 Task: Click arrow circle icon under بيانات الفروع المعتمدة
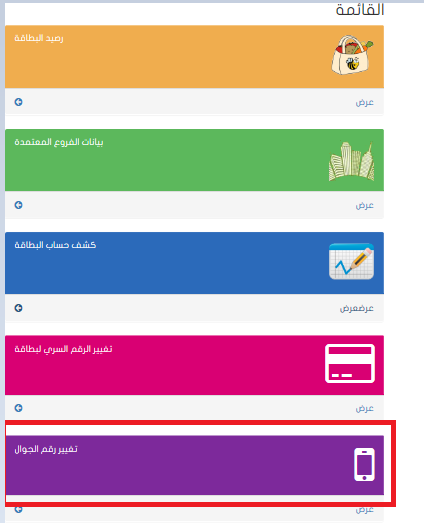[x=18, y=205]
